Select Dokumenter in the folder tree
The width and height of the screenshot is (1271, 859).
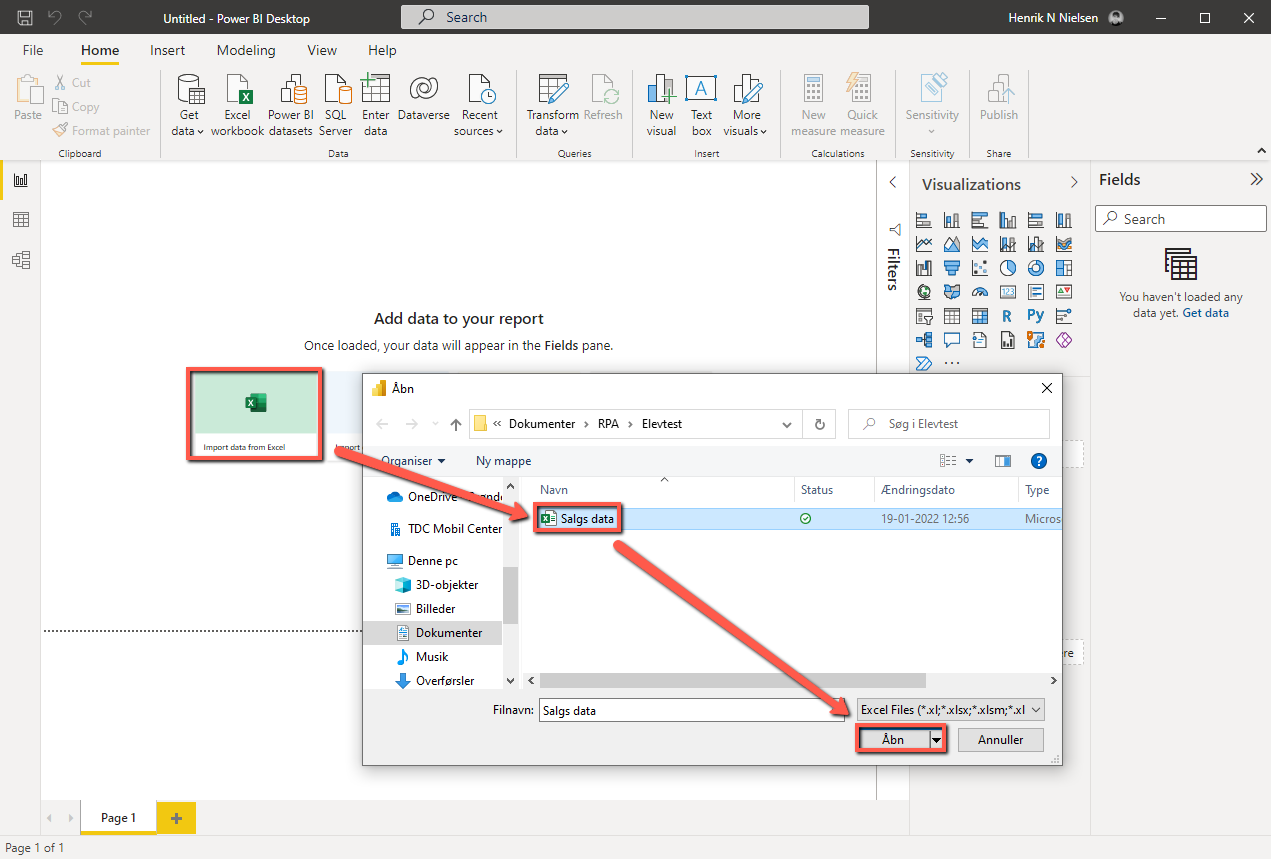pos(449,633)
